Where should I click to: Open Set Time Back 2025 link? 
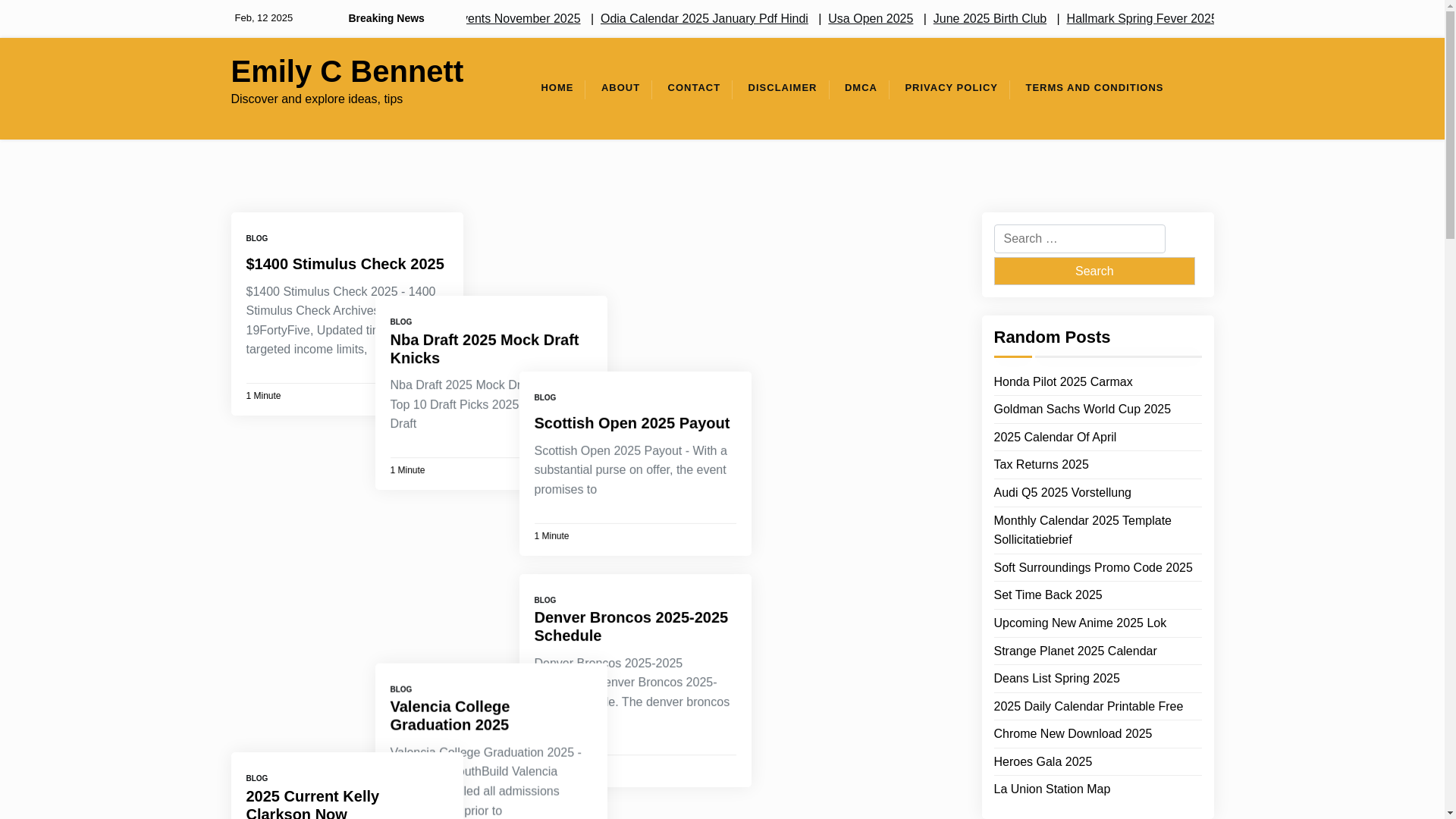pyautogui.click(x=1047, y=595)
